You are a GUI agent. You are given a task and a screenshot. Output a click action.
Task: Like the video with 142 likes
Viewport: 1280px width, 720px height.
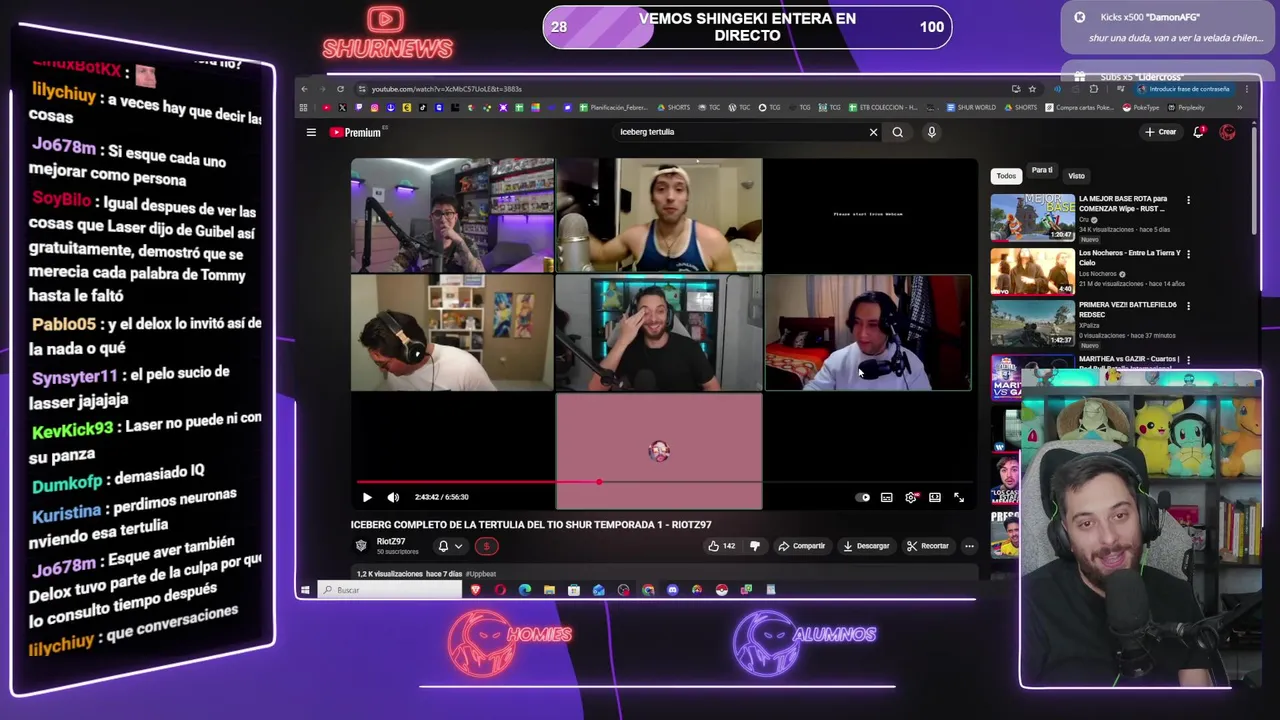(721, 546)
